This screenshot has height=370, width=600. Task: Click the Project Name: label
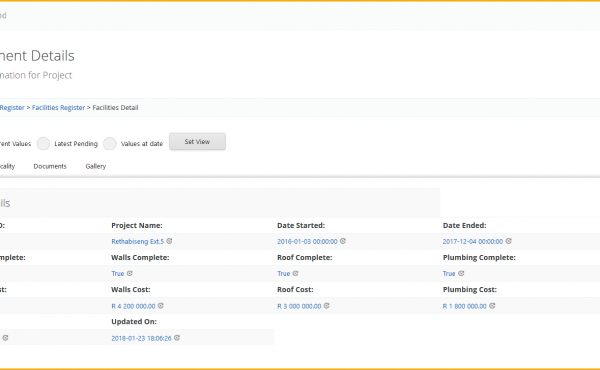tap(137, 225)
